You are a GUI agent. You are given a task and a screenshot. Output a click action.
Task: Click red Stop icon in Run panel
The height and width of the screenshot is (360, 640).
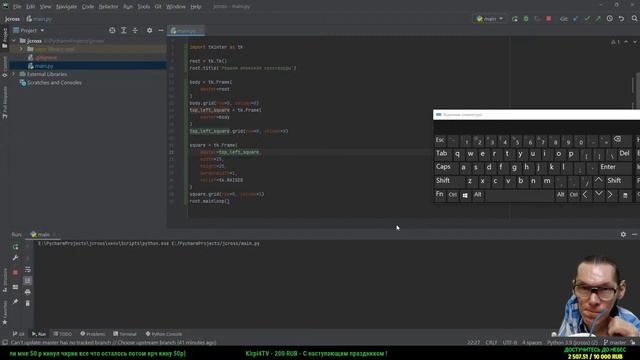coord(16,272)
